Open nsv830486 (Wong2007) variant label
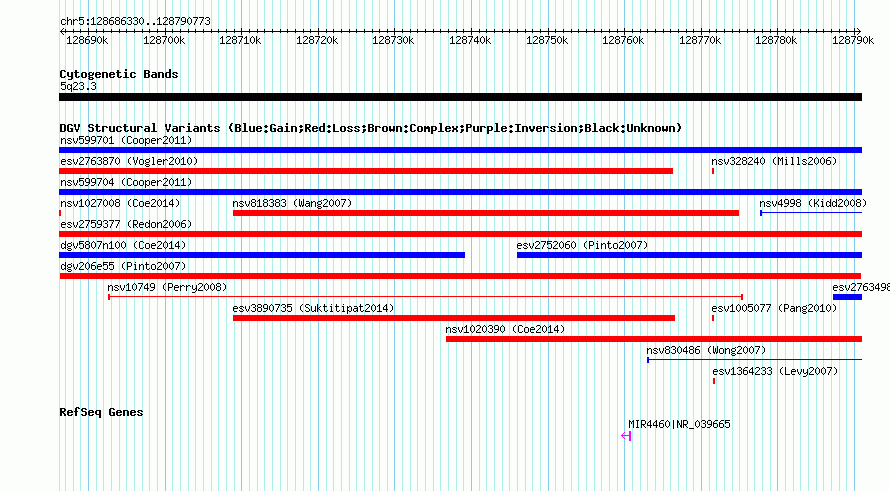Screen dimensions: 890x491 (706, 350)
